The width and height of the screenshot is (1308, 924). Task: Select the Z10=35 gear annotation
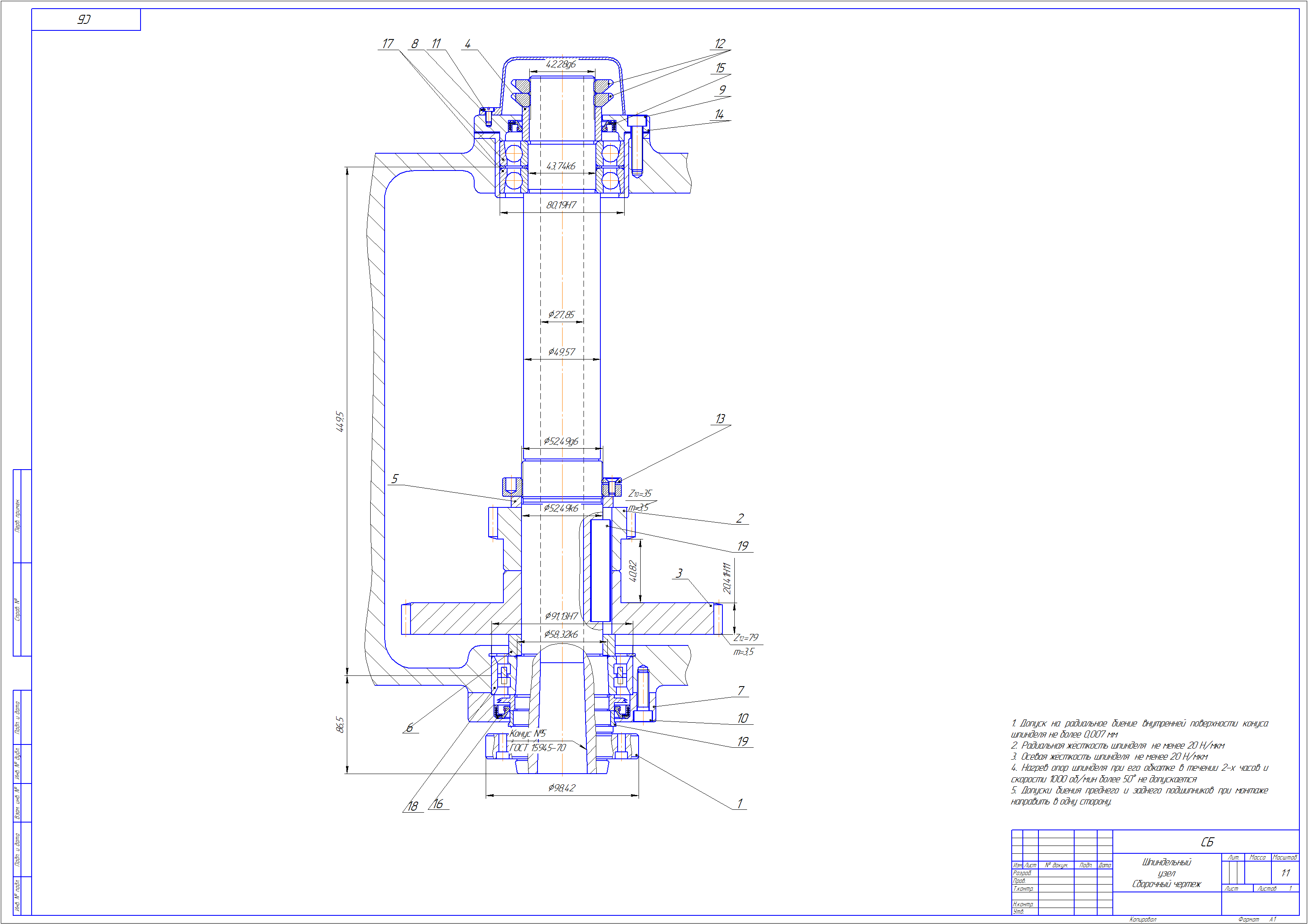(x=640, y=493)
